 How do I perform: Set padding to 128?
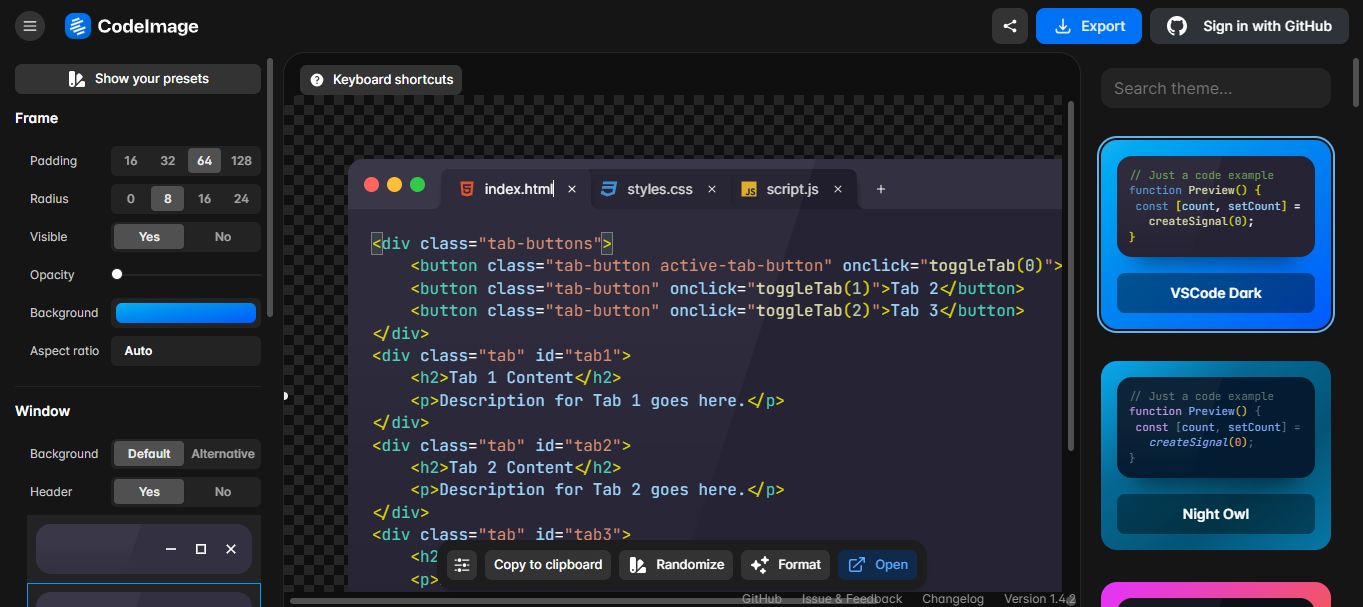(x=241, y=161)
